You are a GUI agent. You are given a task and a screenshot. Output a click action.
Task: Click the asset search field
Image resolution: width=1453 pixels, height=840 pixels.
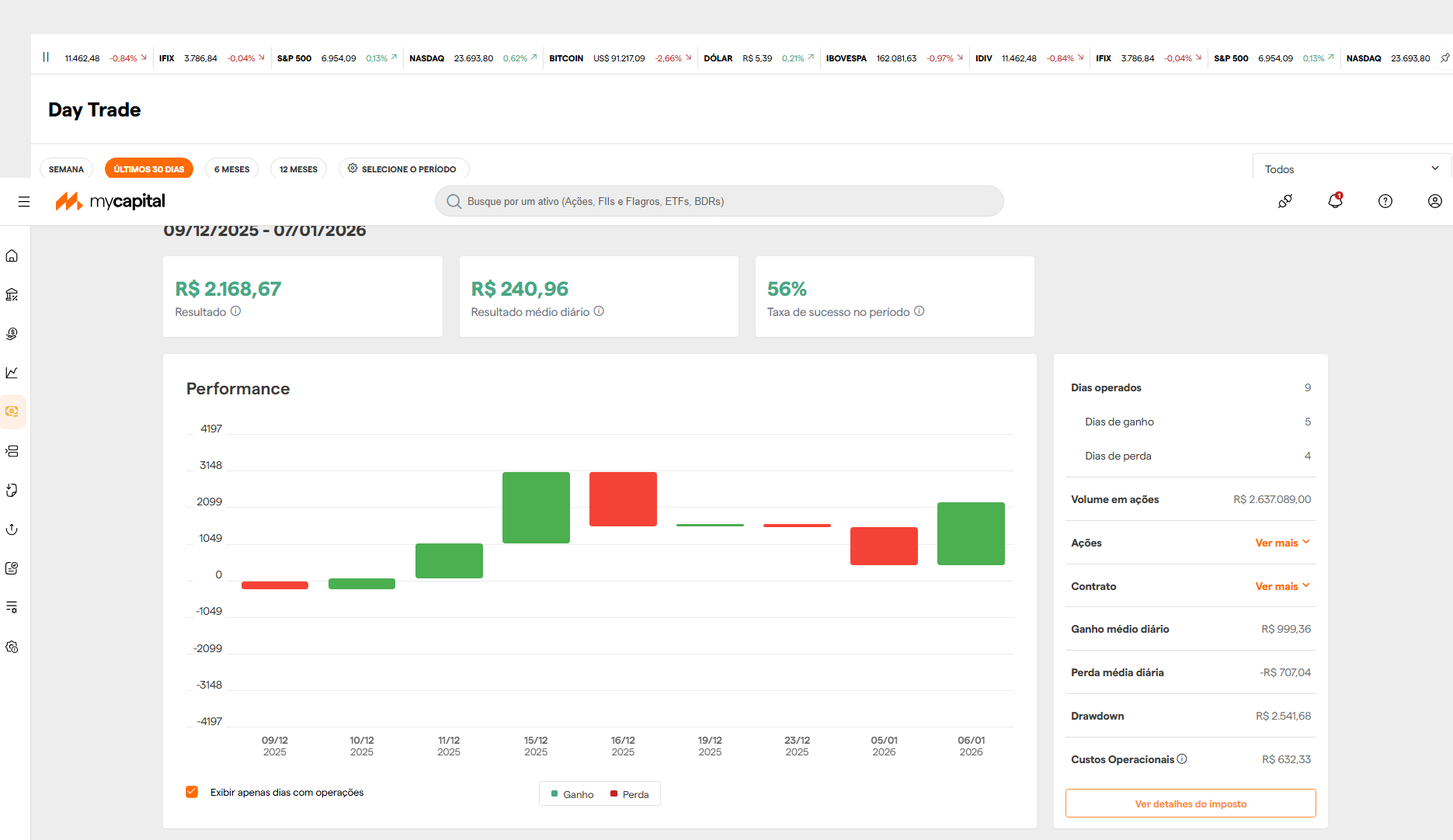719,201
